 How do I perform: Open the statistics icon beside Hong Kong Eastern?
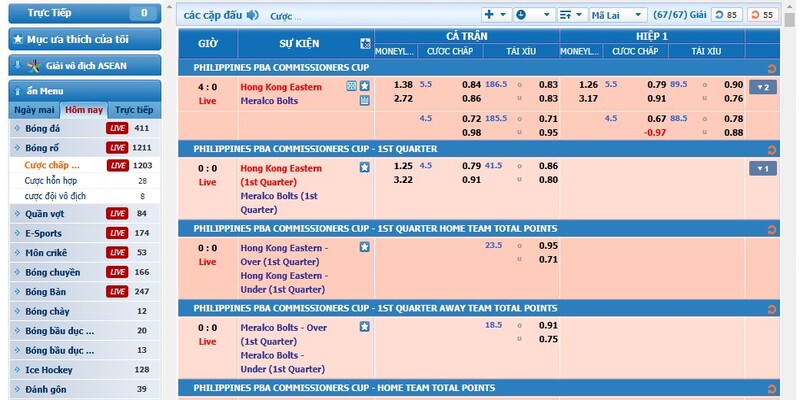pyautogui.click(x=352, y=86)
